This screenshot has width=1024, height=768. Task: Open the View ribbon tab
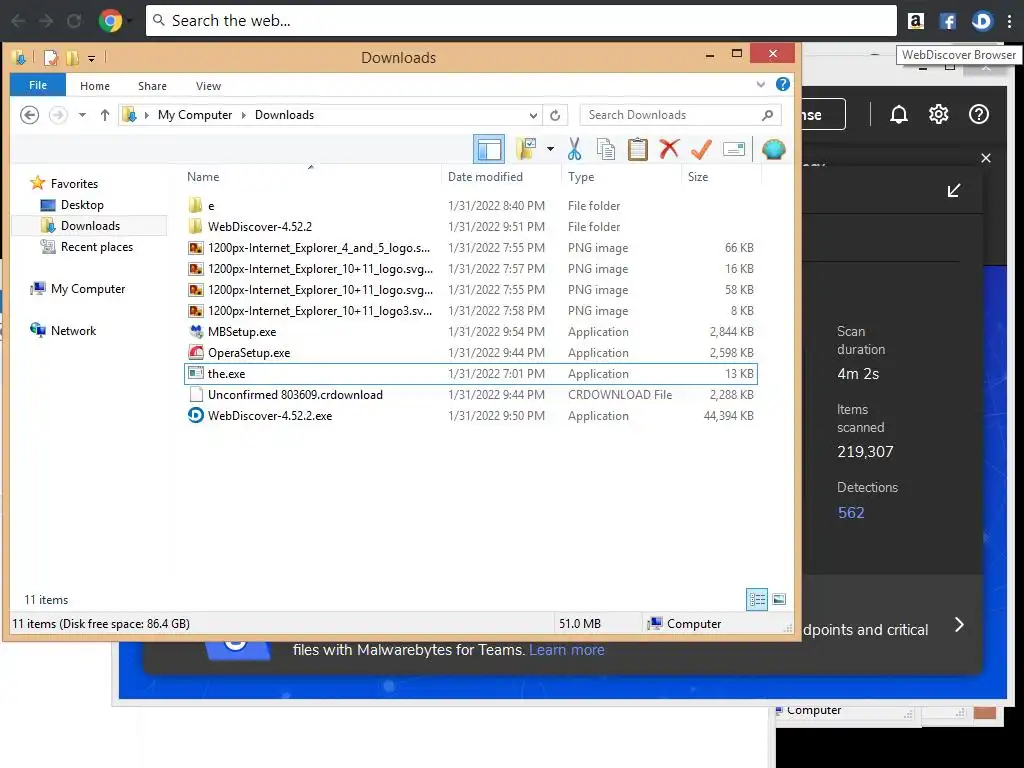pos(208,86)
